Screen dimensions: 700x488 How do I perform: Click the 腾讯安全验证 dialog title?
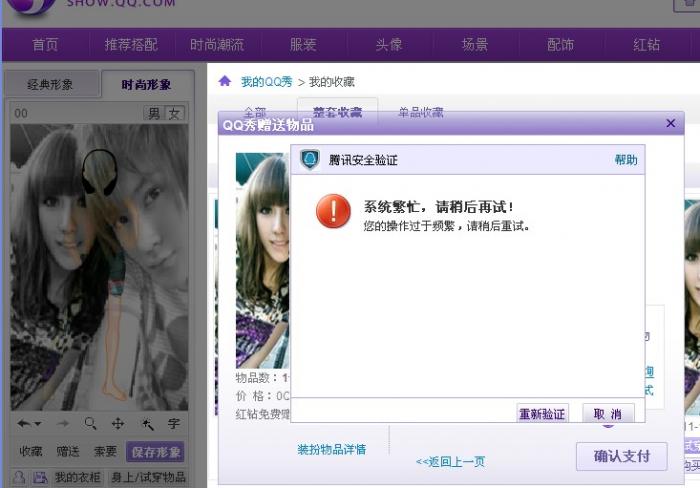pos(363,160)
